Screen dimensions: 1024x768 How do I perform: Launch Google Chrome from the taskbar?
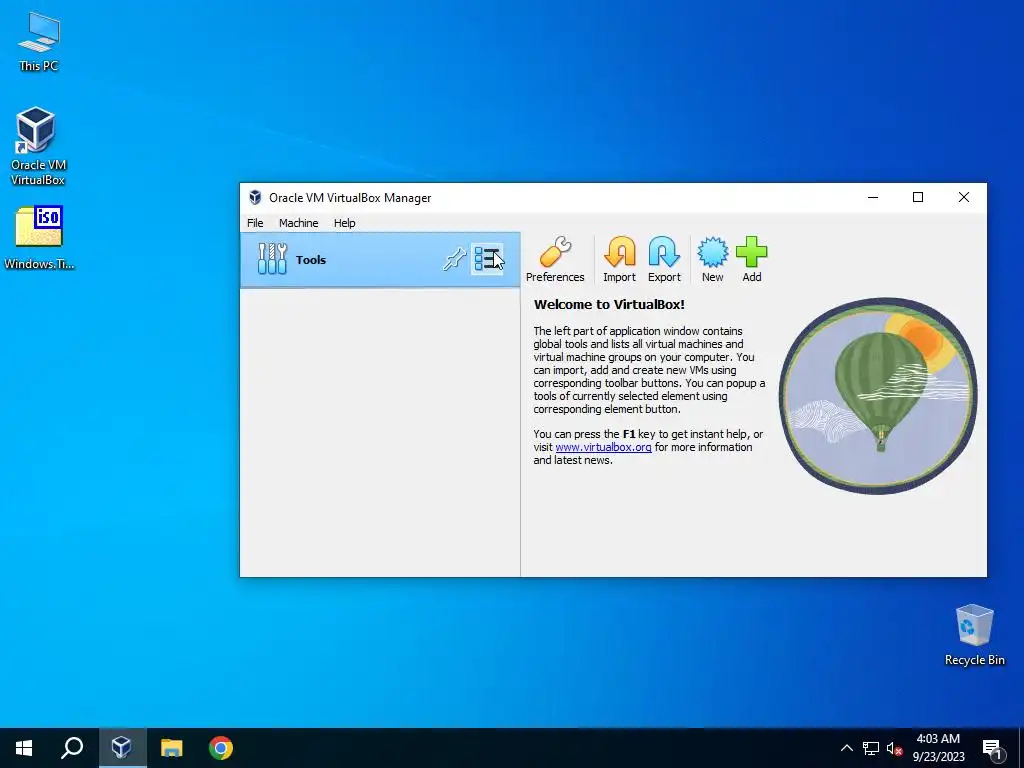(221, 748)
